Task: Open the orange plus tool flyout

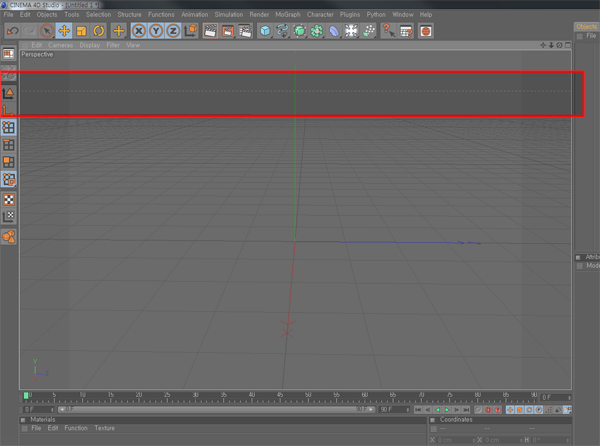Action: (119, 31)
